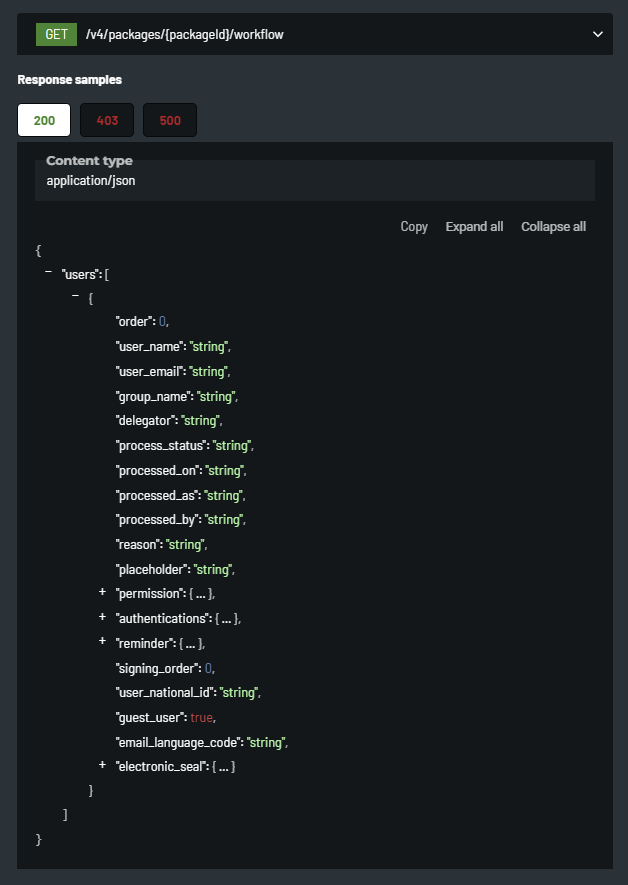Click the green GET method badge
Viewport: 628px width, 885px height.
pos(56,34)
